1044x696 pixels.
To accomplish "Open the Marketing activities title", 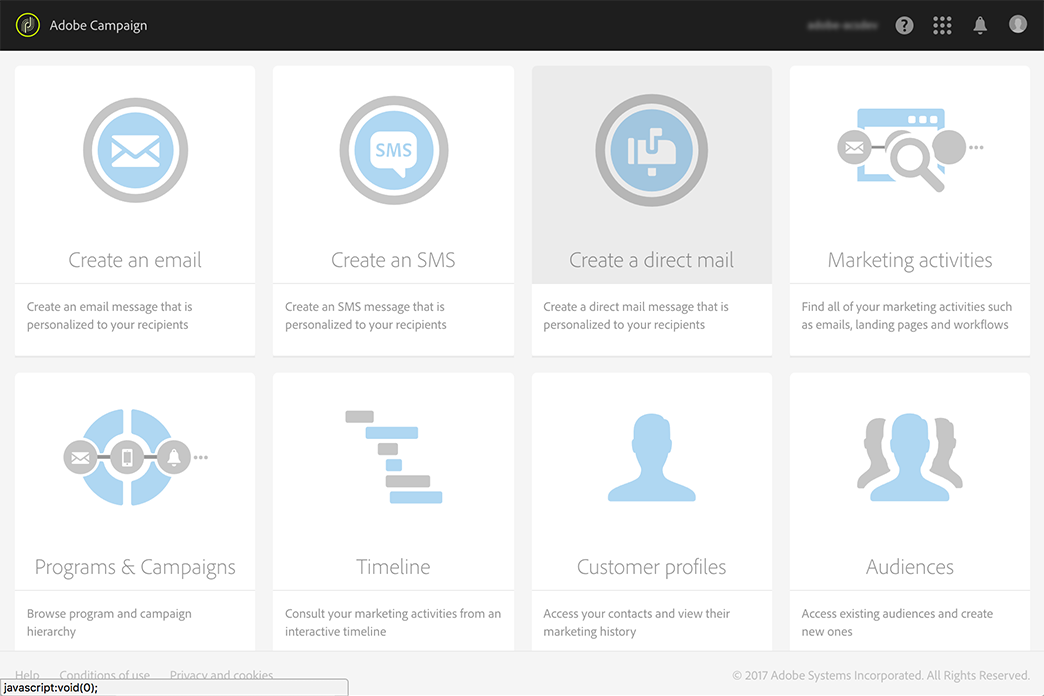I will pyautogui.click(x=910, y=260).
